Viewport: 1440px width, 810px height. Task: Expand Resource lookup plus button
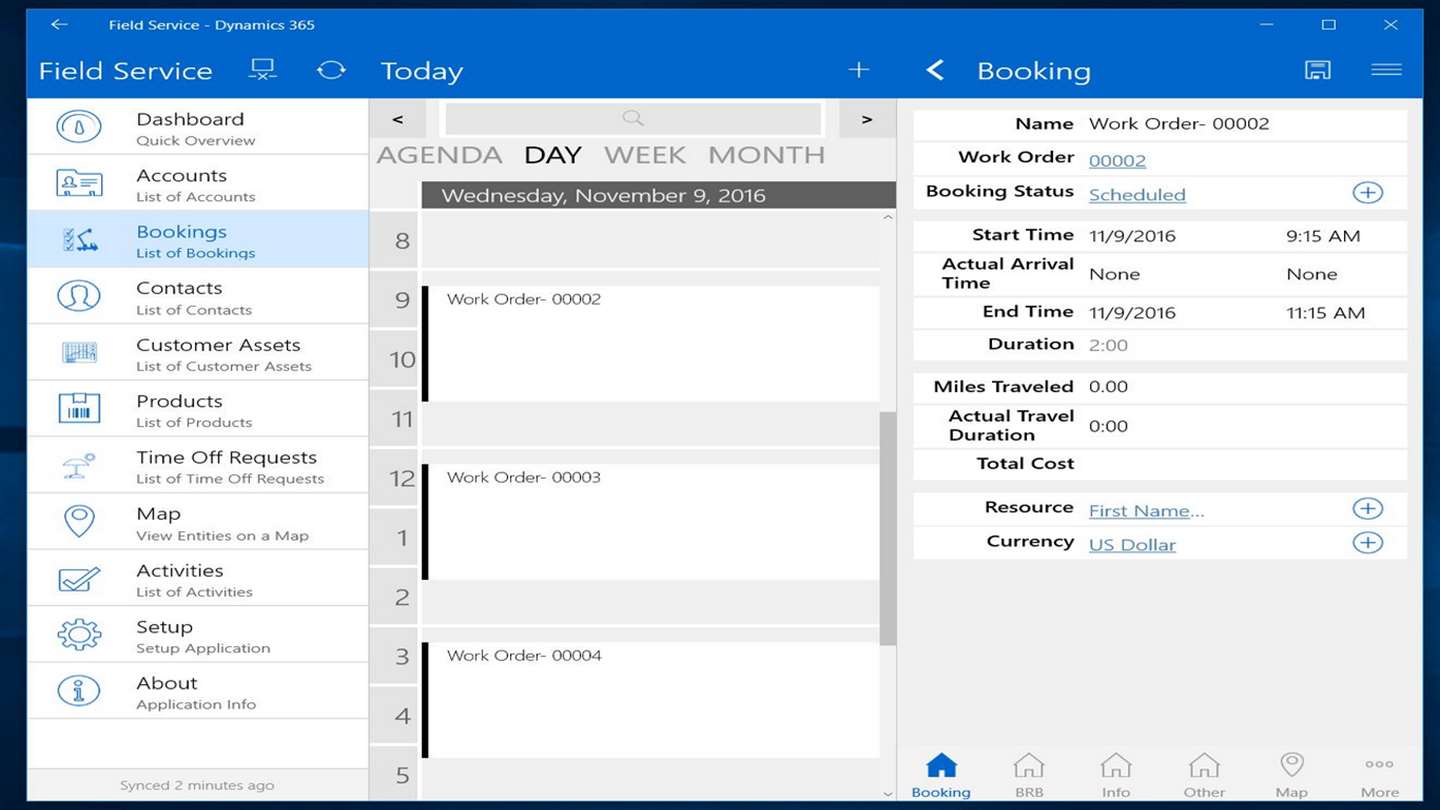click(1368, 509)
